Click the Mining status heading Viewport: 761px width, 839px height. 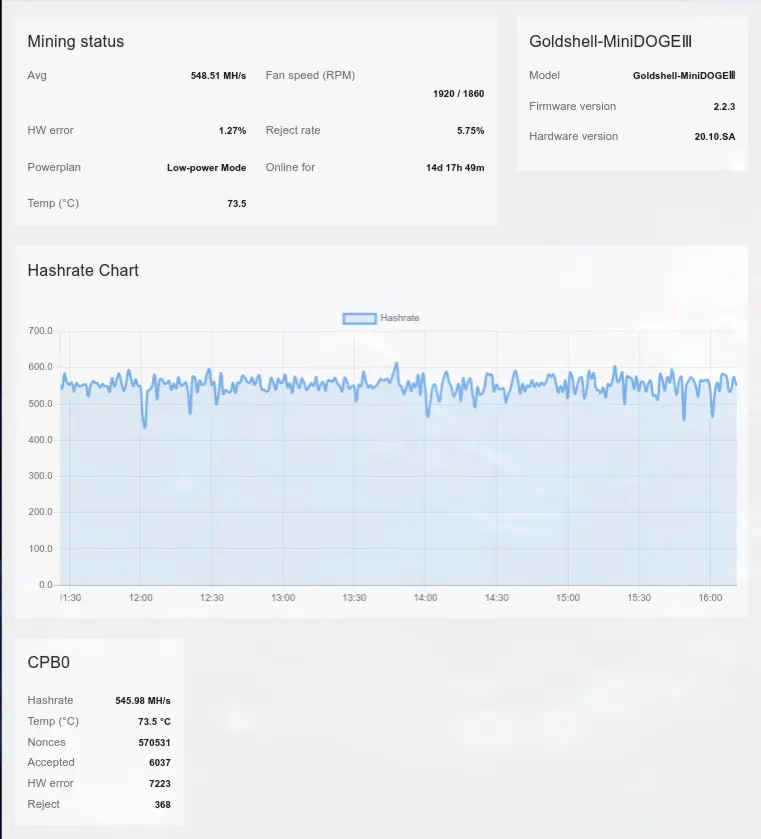(75, 41)
